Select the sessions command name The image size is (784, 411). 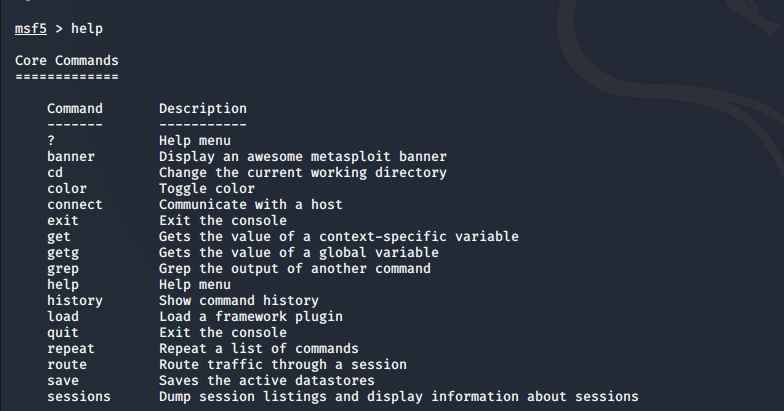(x=78, y=396)
